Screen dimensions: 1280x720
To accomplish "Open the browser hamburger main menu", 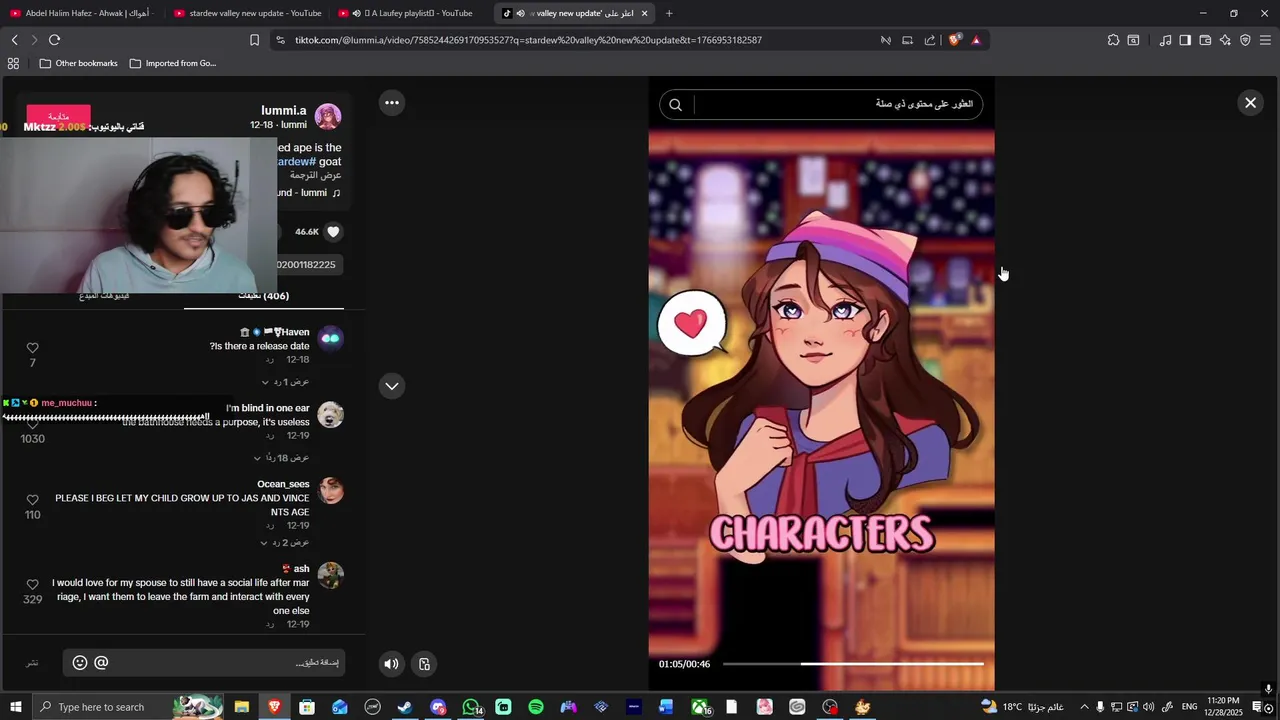I will [x=1265, y=40].
